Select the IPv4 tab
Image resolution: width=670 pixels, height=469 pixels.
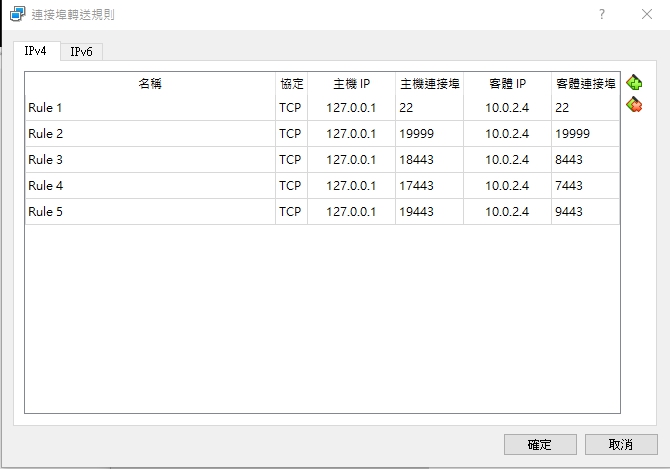pyautogui.click(x=35, y=51)
